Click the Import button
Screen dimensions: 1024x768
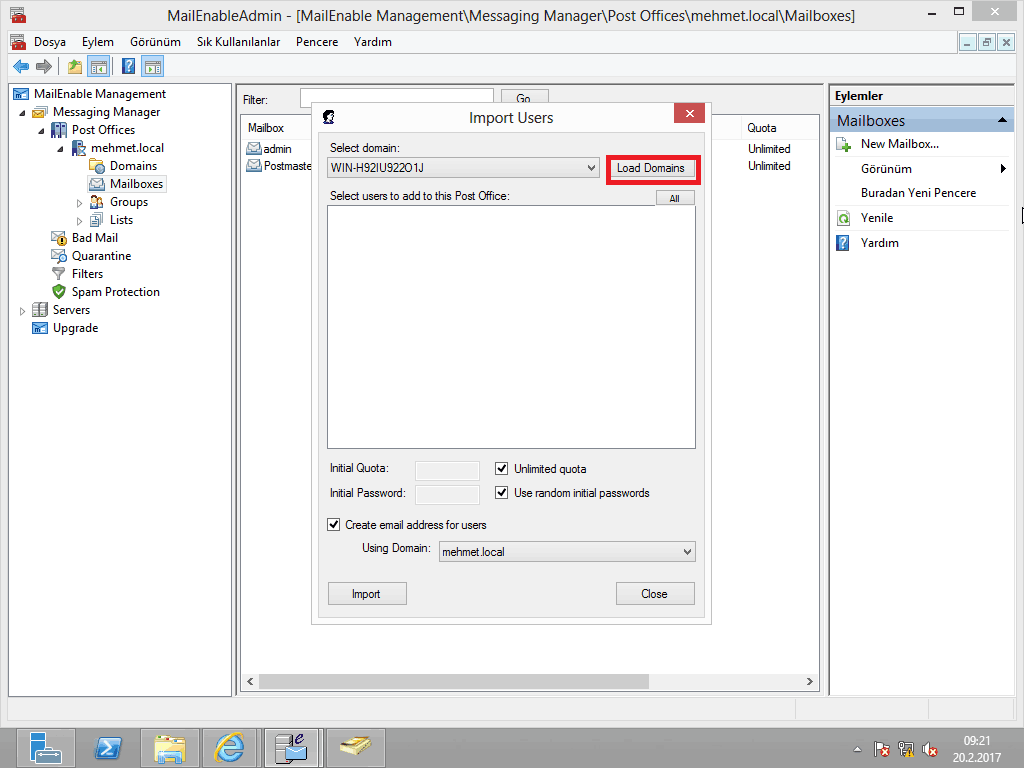366,594
